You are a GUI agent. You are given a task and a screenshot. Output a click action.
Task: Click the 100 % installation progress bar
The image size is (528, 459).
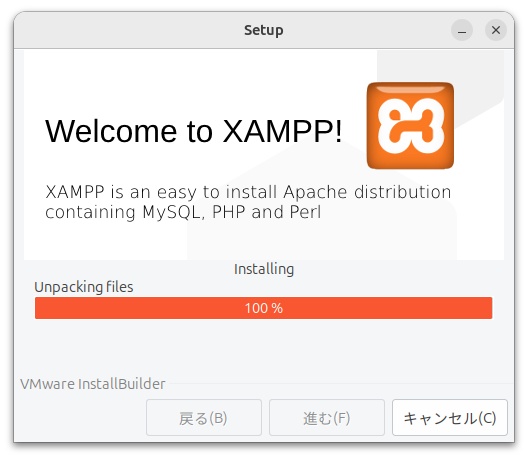[x=264, y=308]
